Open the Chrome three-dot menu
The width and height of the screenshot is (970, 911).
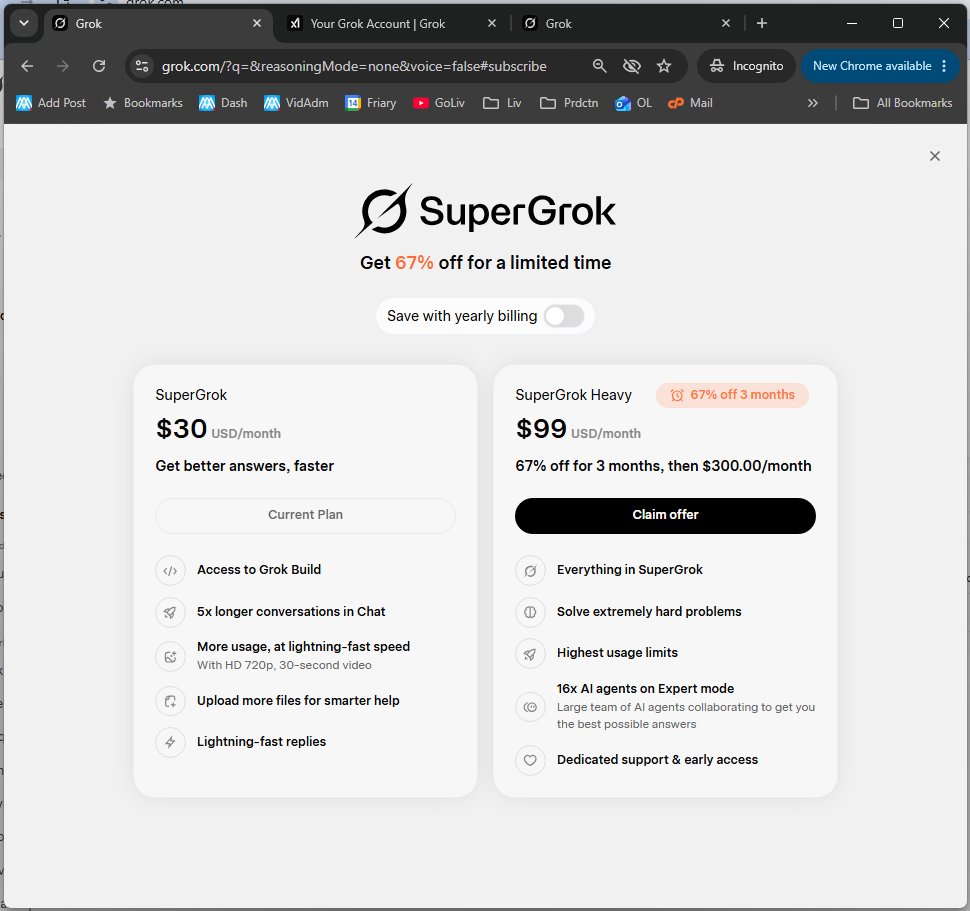point(944,66)
